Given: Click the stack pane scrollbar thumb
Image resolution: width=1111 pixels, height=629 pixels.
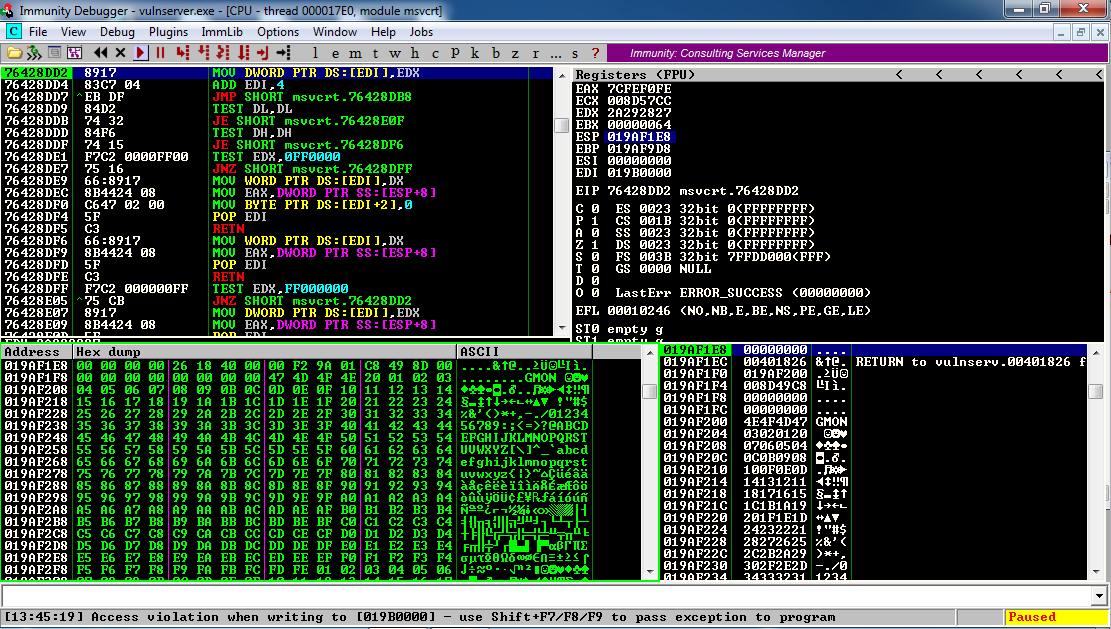Looking at the screenshot, I should click(x=1095, y=391).
